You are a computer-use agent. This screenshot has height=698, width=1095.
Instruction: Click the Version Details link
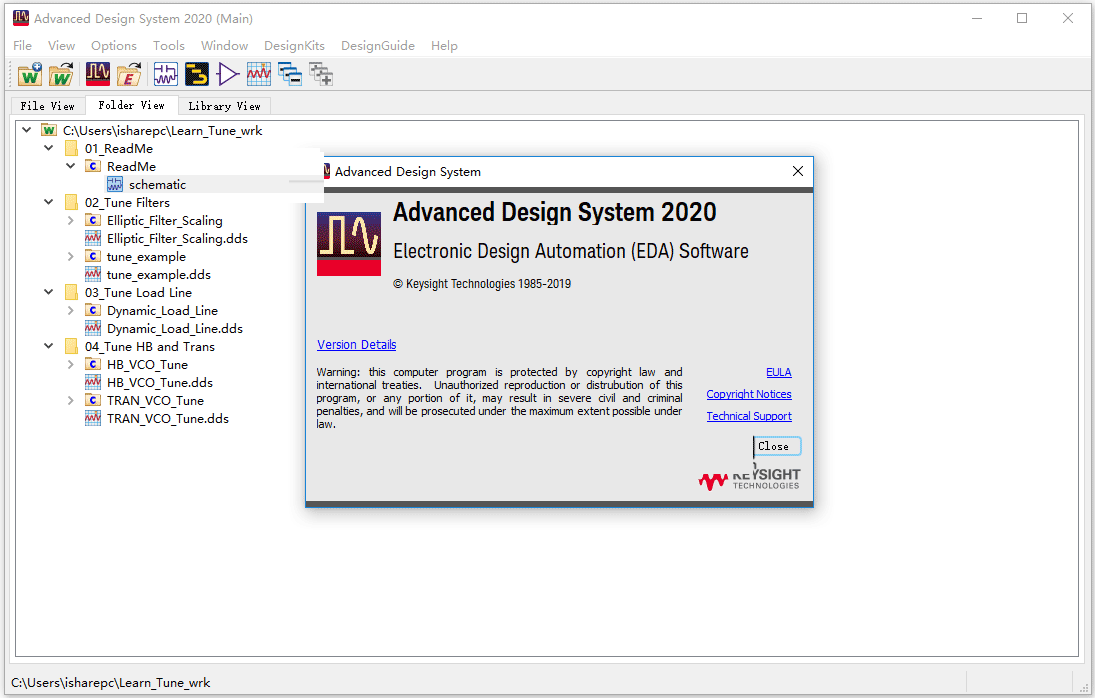[x=356, y=345]
